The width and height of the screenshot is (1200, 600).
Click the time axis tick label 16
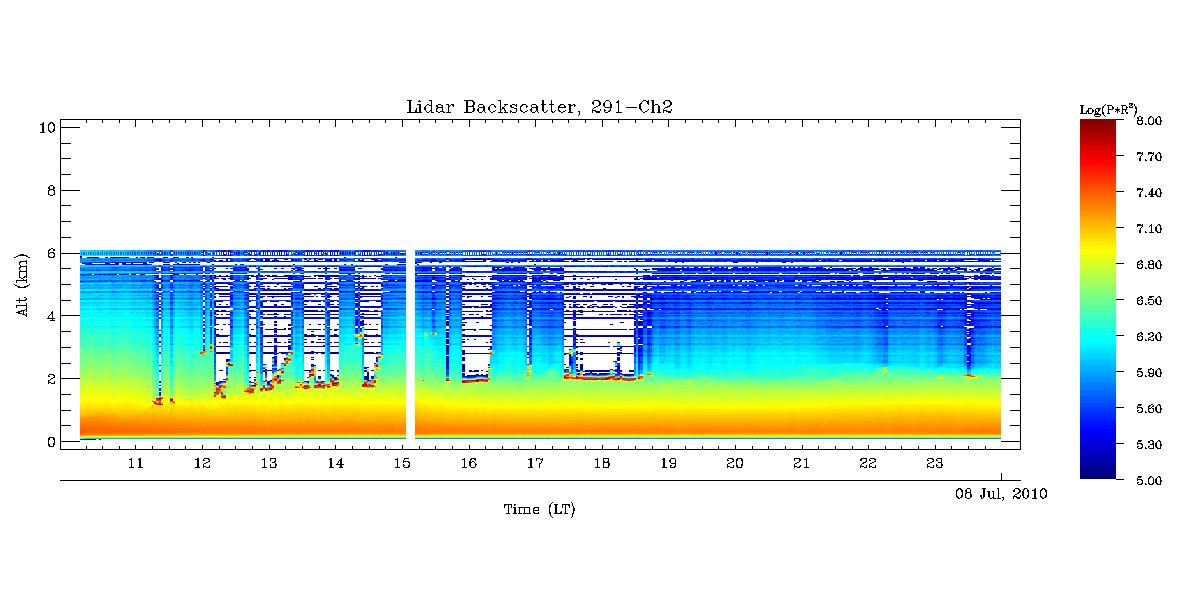coord(468,464)
